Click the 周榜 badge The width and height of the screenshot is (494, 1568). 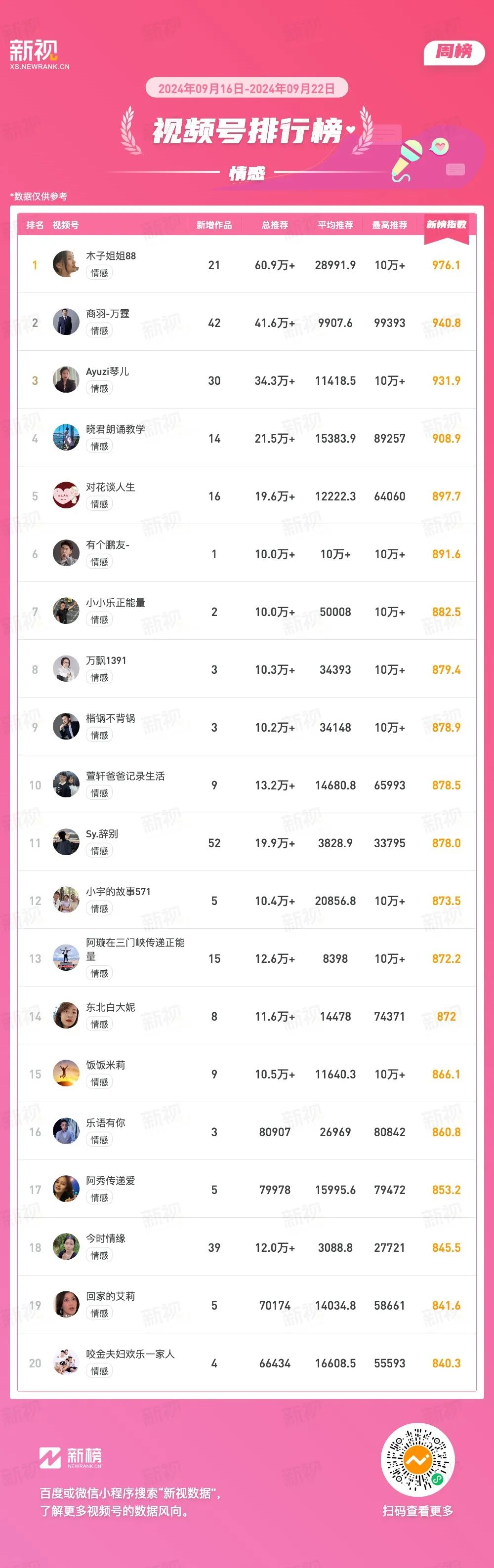(454, 52)
